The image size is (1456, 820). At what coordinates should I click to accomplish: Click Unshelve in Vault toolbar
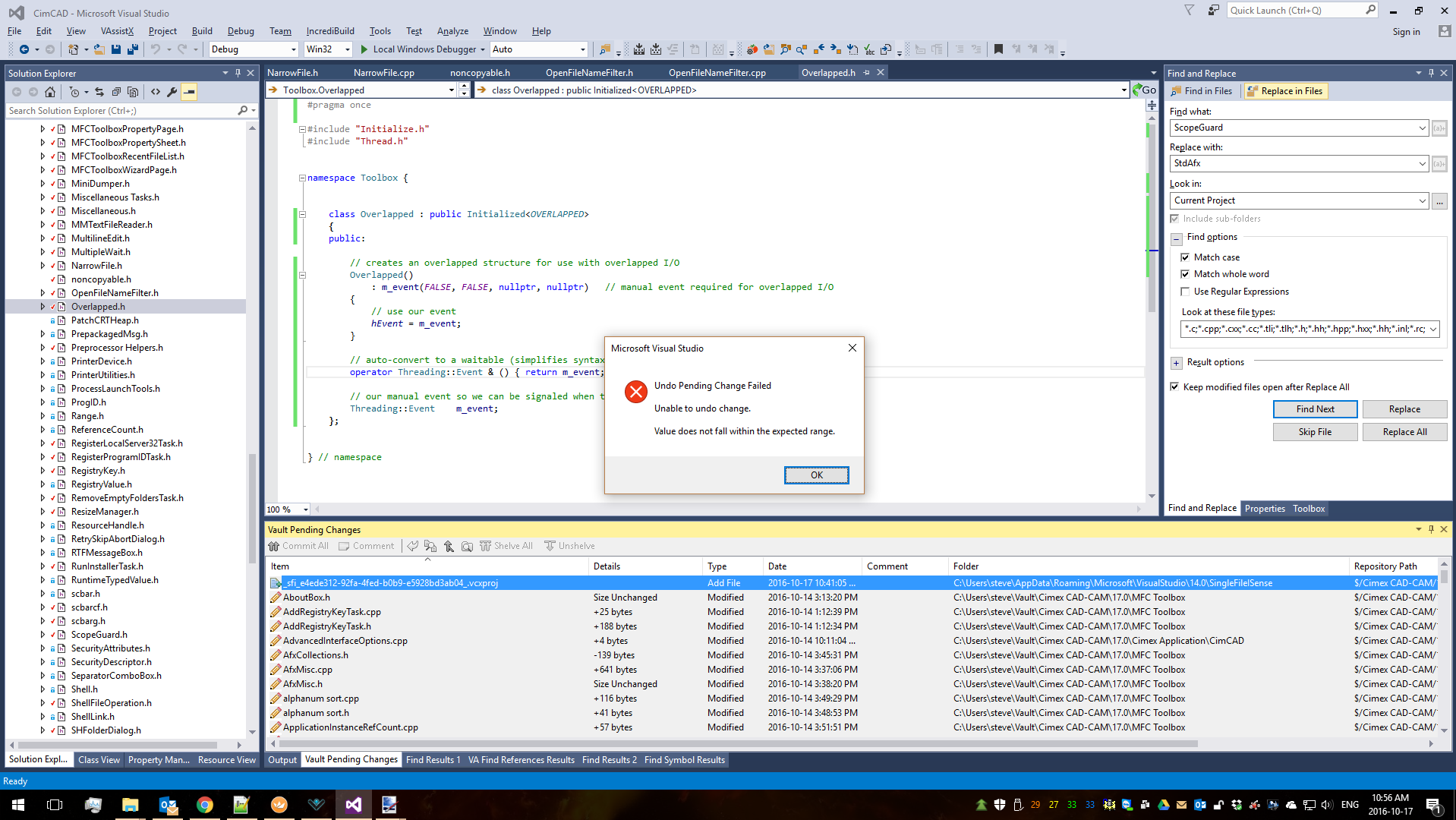tap(570, 546)
